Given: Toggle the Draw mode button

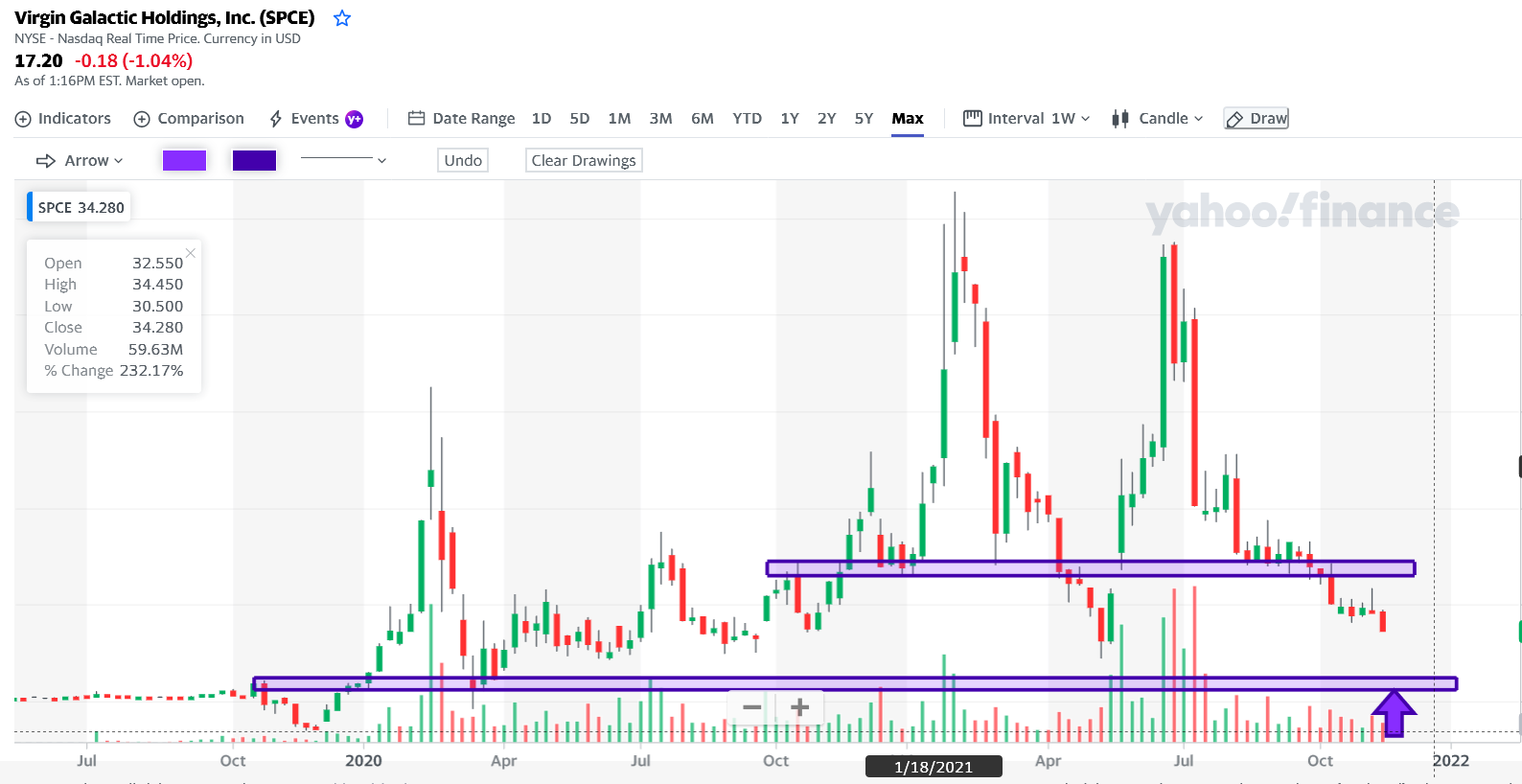Looking at the screenshot, I should point(1257,119).
